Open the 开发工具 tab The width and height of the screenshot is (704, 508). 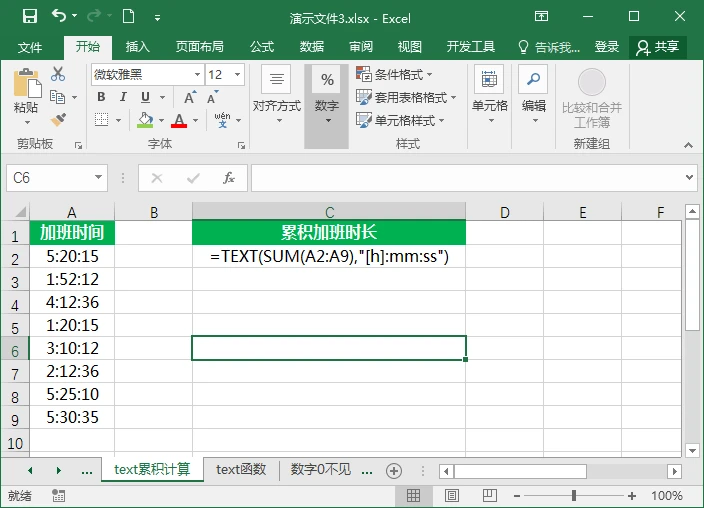471,47
